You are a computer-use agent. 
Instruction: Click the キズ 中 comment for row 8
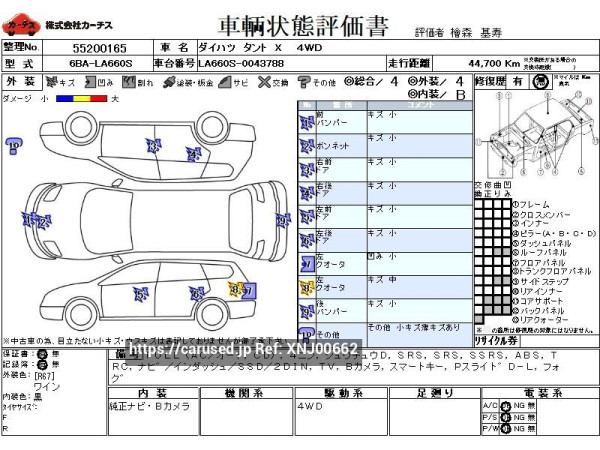click(x=382, y=280)
